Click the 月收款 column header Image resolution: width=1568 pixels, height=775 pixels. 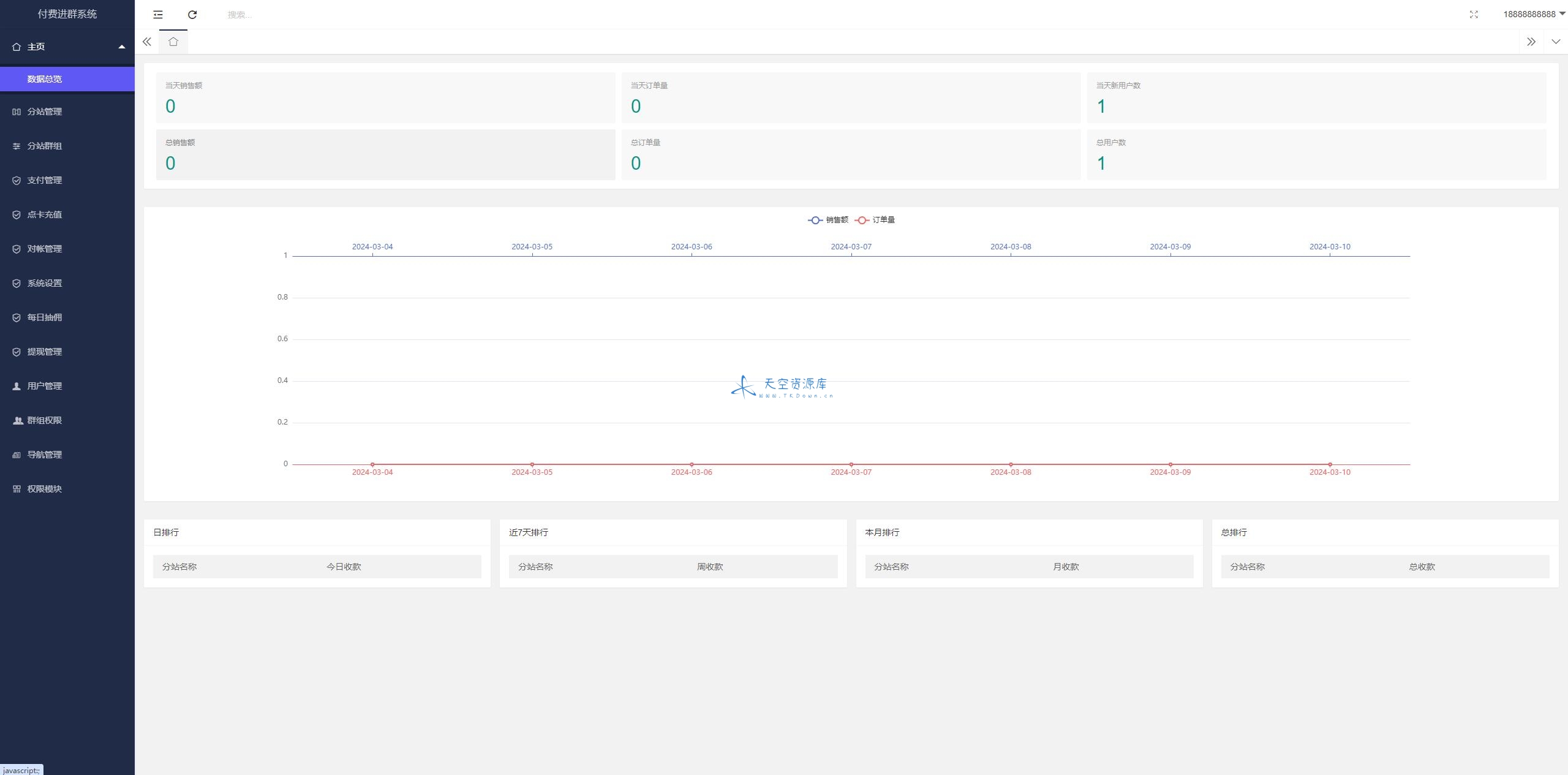pyautogui.click(x=1066, y=567)
